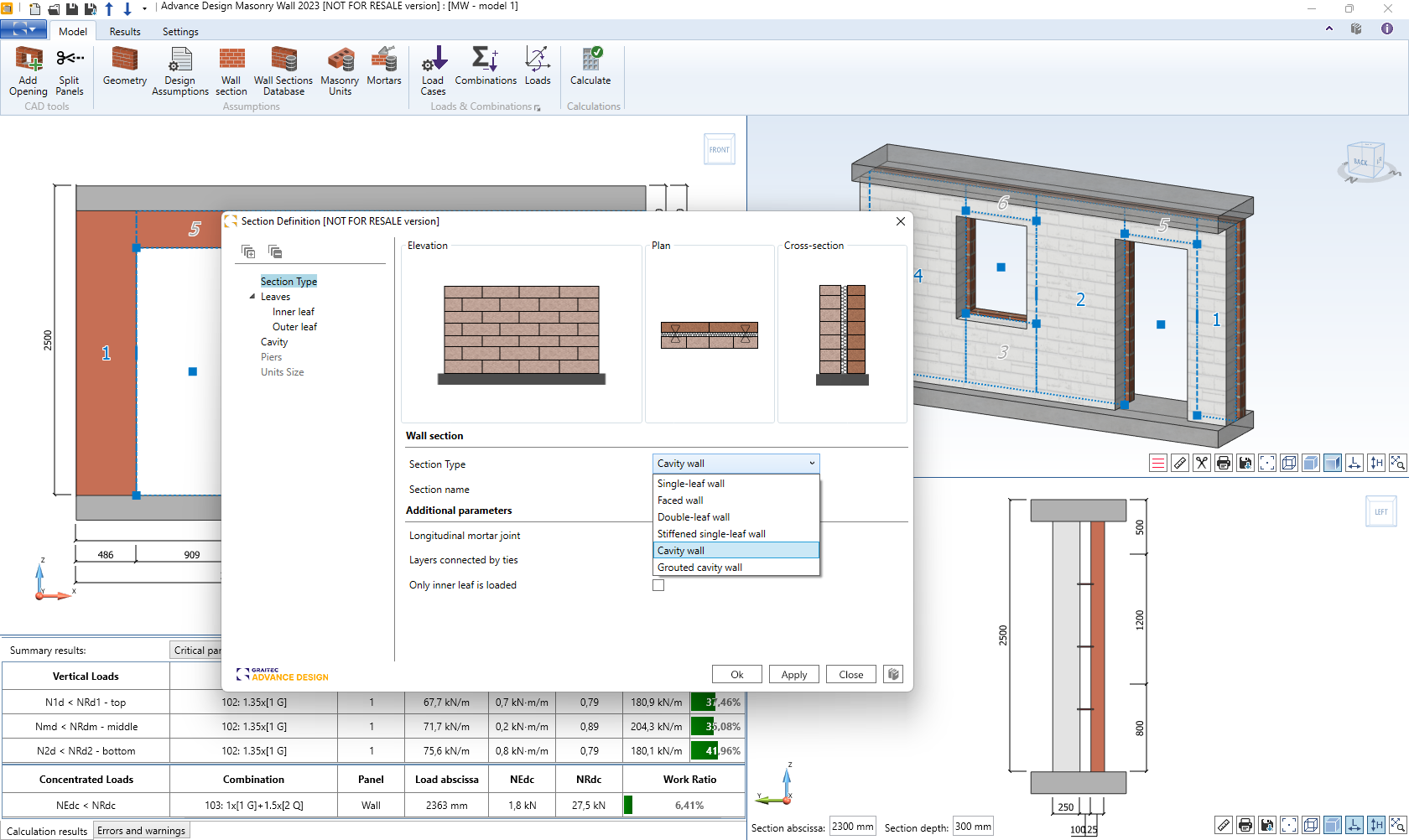Click the red lines icon in 3D view toolbar
Image resolution: width=1409 pixels, height=840 pixels.
[x=1158, y=463]
